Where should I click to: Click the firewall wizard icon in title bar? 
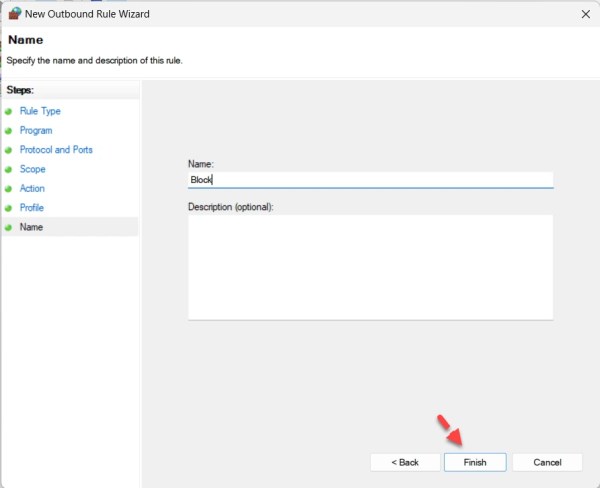point(15,13)
